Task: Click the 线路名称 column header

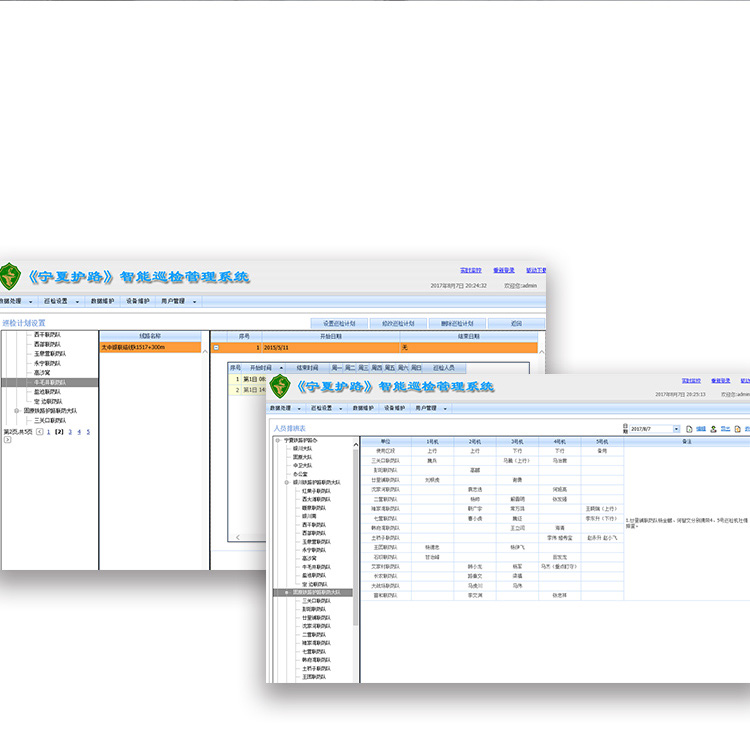Action: click(x=150, y=336)
